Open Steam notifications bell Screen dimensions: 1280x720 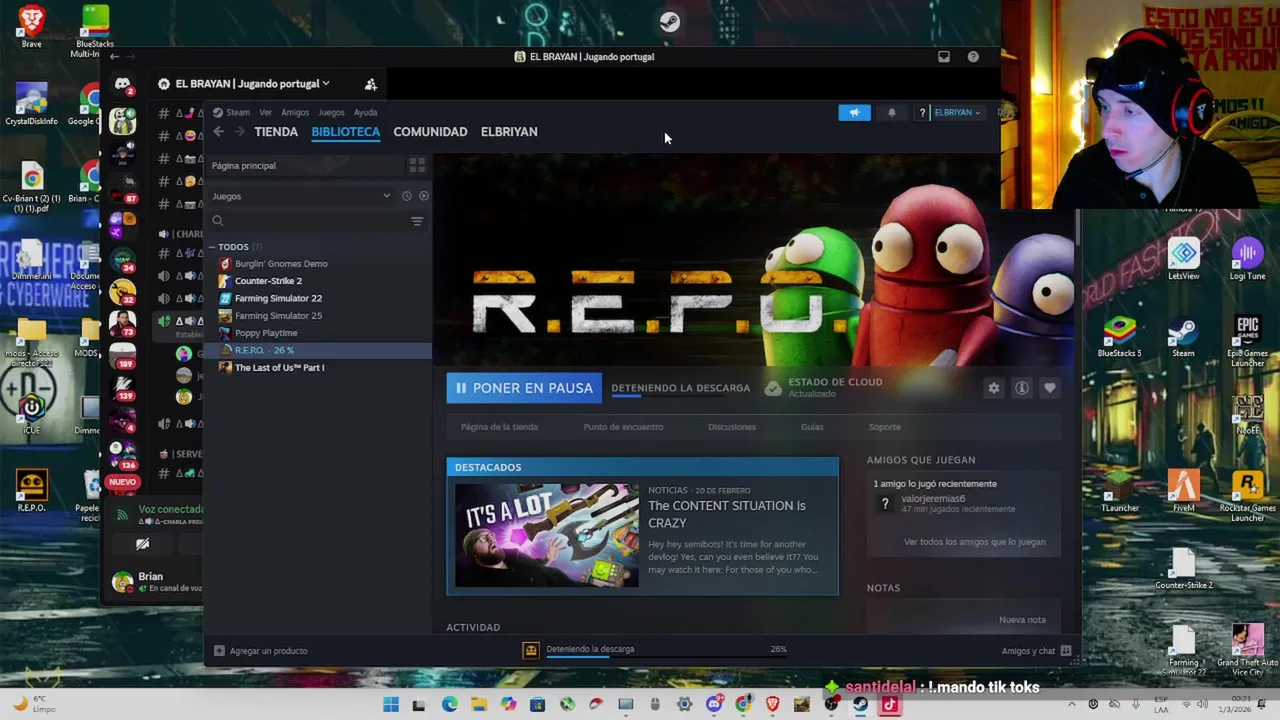tap(891, 113)
